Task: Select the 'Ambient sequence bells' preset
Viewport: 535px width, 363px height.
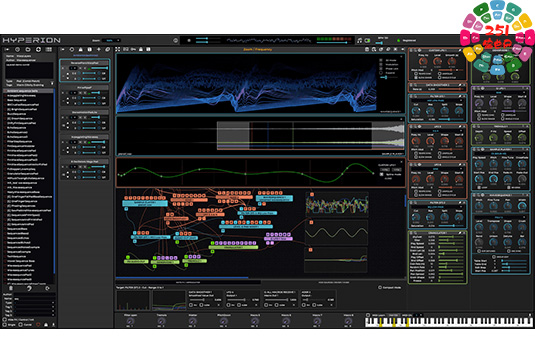Action: pos(29,91)
